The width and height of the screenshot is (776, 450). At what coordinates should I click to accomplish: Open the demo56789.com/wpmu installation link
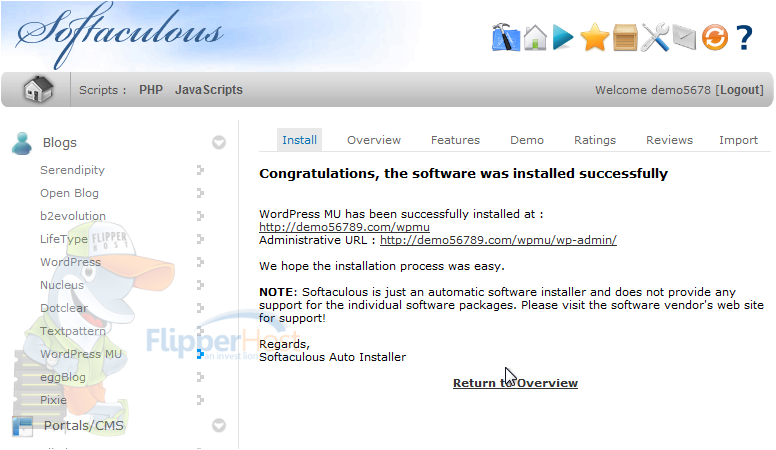tap(344, 227)
